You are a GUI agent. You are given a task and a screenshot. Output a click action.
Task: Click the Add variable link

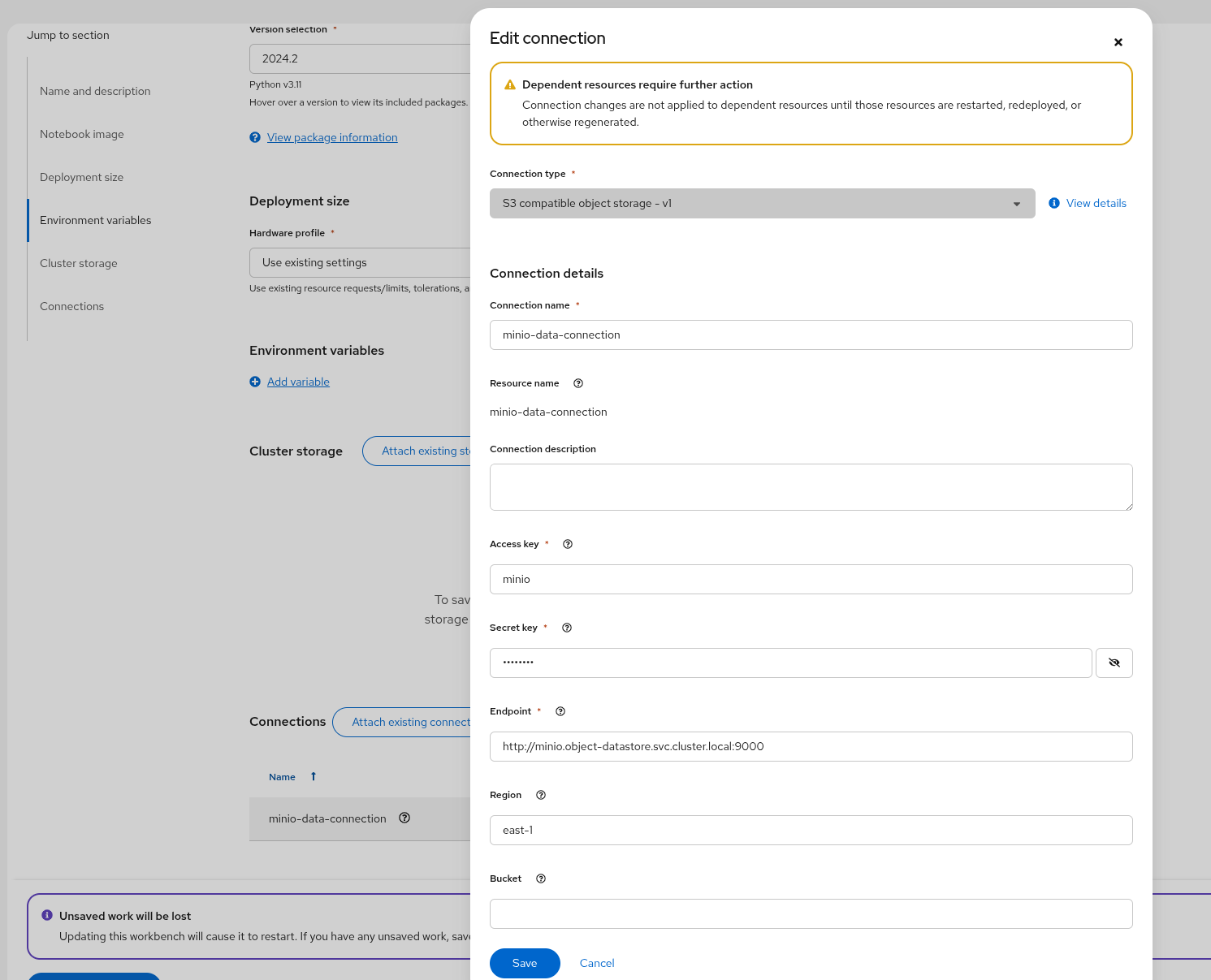click(298, 382)
